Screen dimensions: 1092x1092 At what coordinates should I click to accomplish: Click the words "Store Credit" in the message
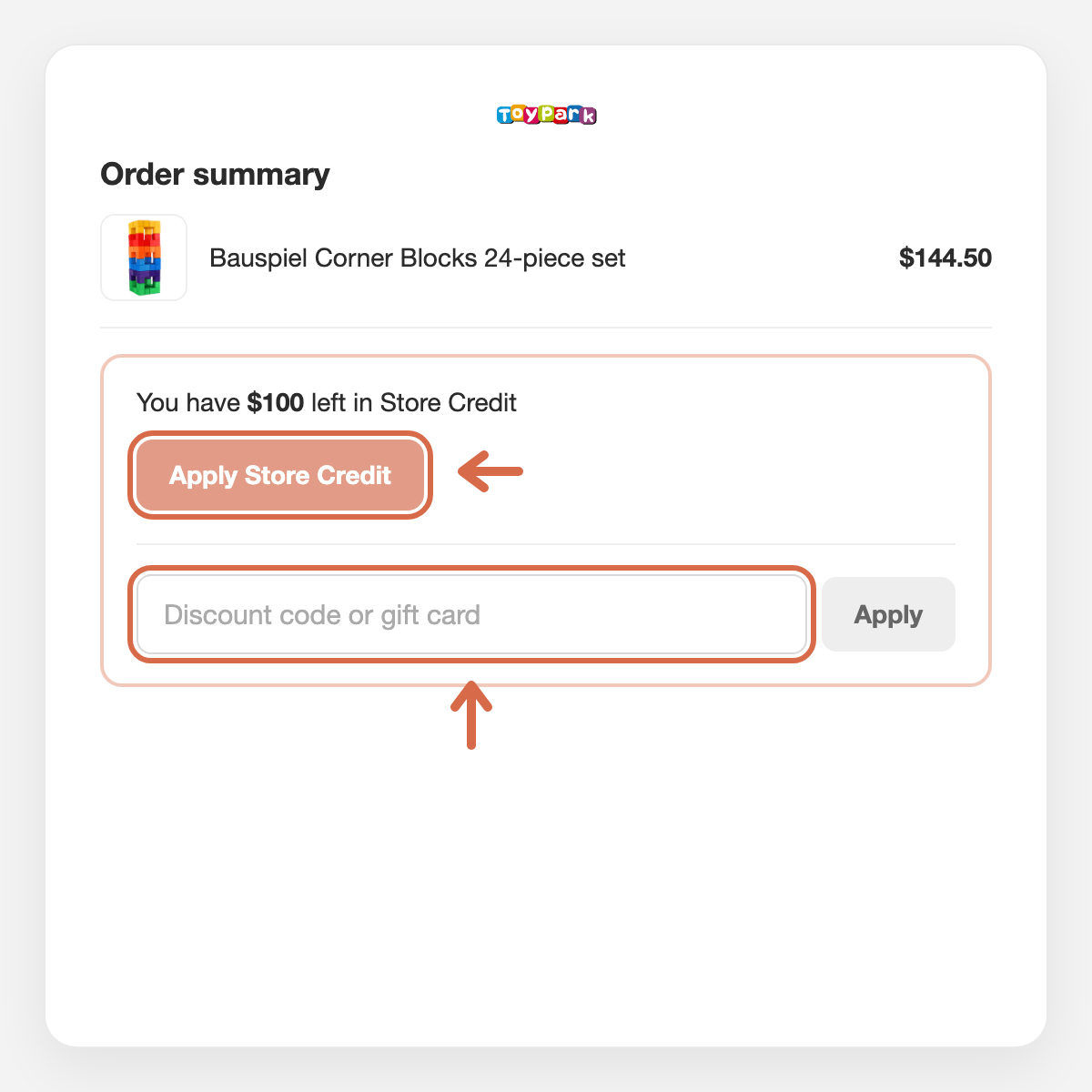click(449, 402)
